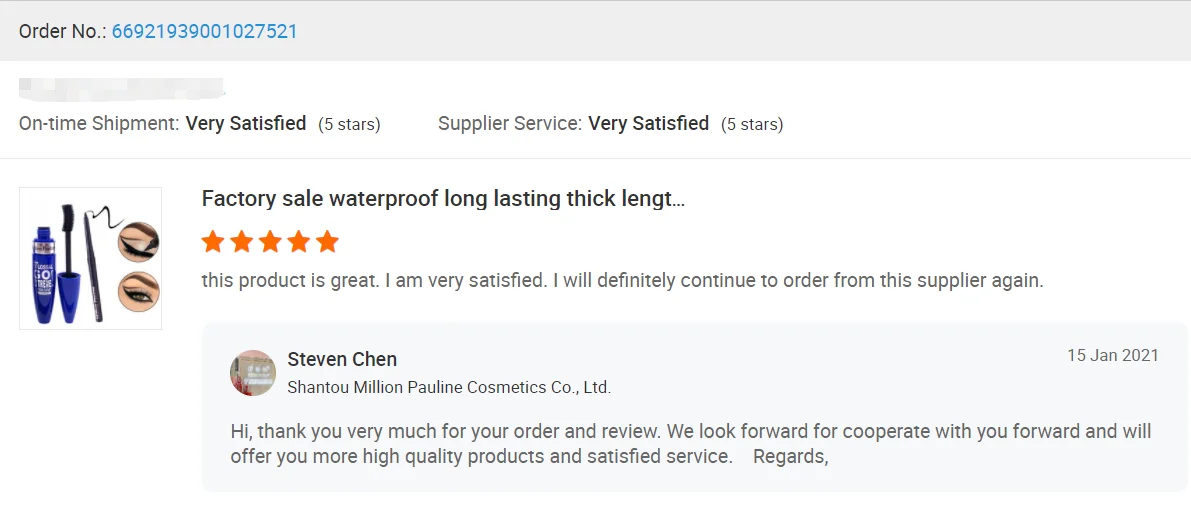Click Supplier Service Very Satisfied rating

(648, 124)
